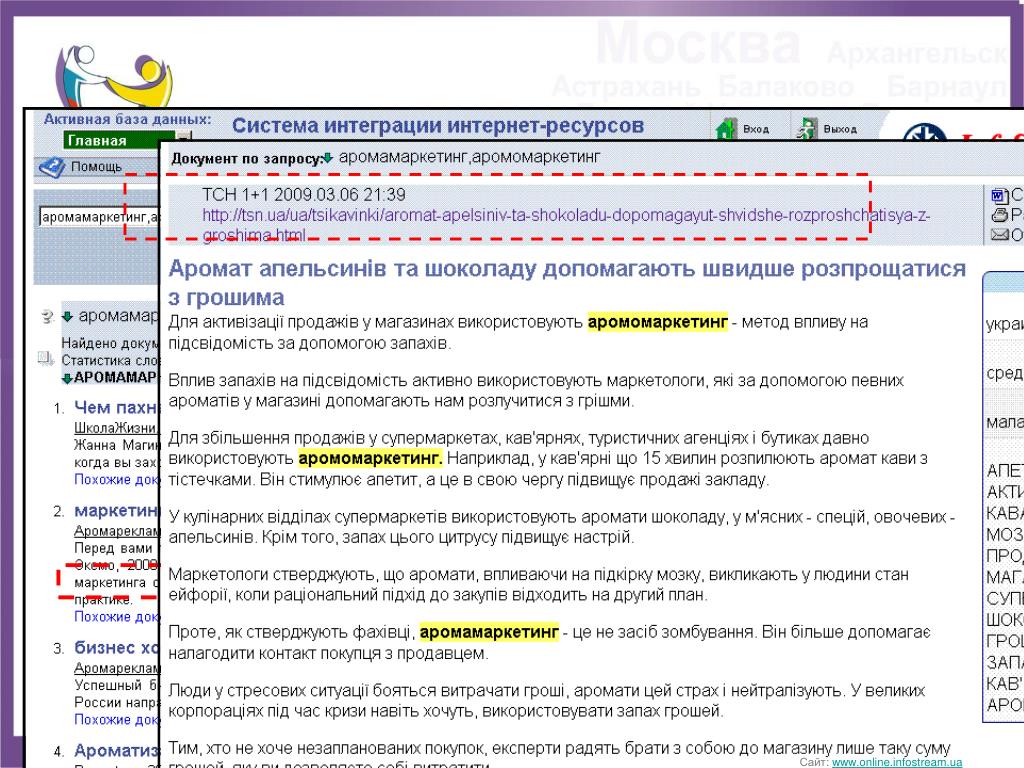Click 'Похожие док' under the first result

pos(116,479)
